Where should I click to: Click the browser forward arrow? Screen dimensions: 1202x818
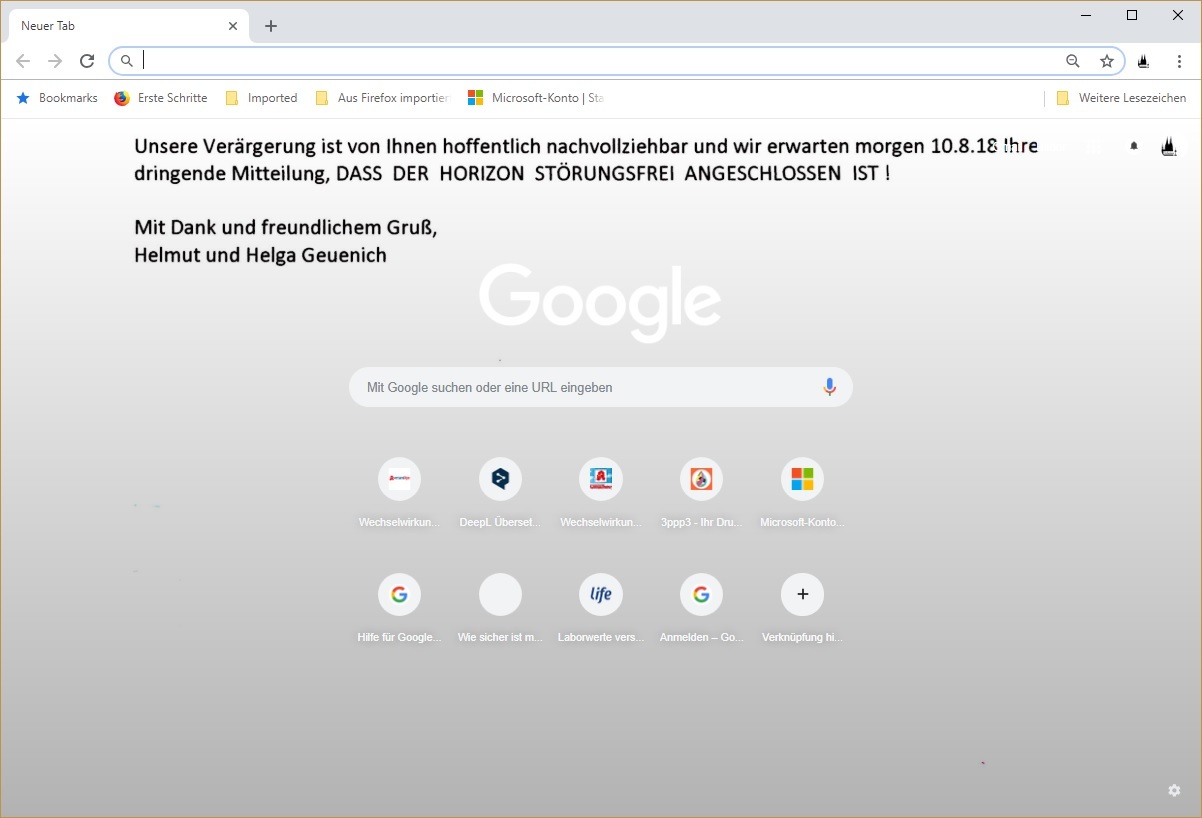(55, 61)
